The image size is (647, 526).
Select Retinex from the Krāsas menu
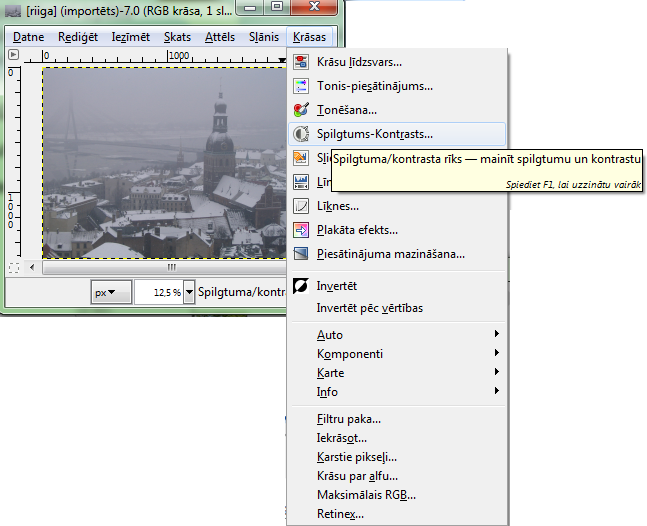[340, 514]
